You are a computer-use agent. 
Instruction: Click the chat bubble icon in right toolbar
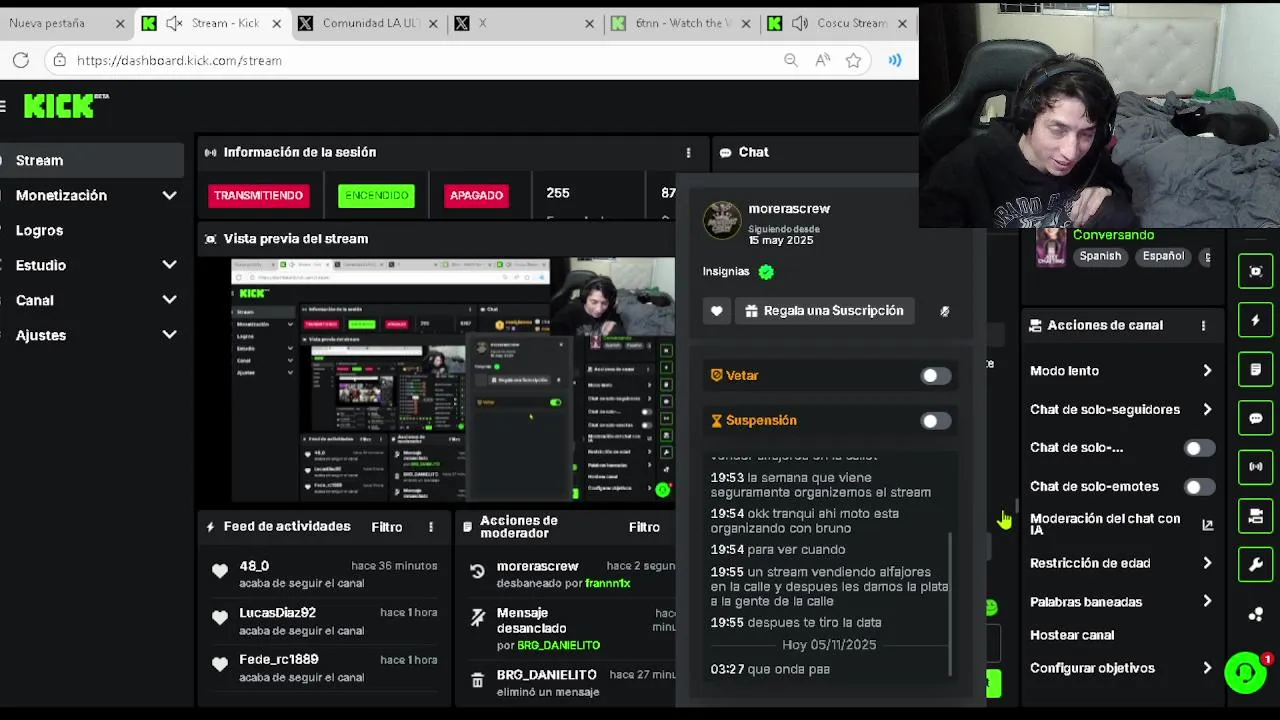click(x=1256, y=418)
